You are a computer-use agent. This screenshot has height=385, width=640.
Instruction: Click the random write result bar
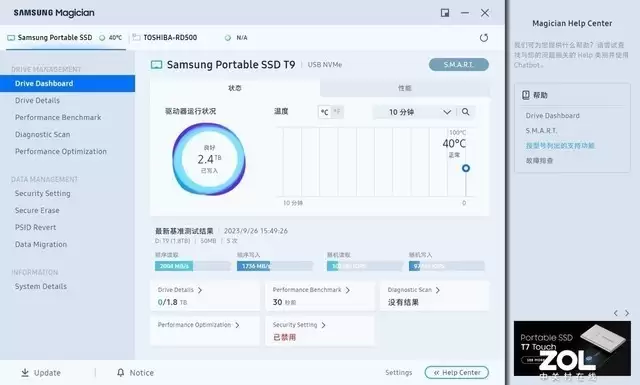click(x=447, y=266)
